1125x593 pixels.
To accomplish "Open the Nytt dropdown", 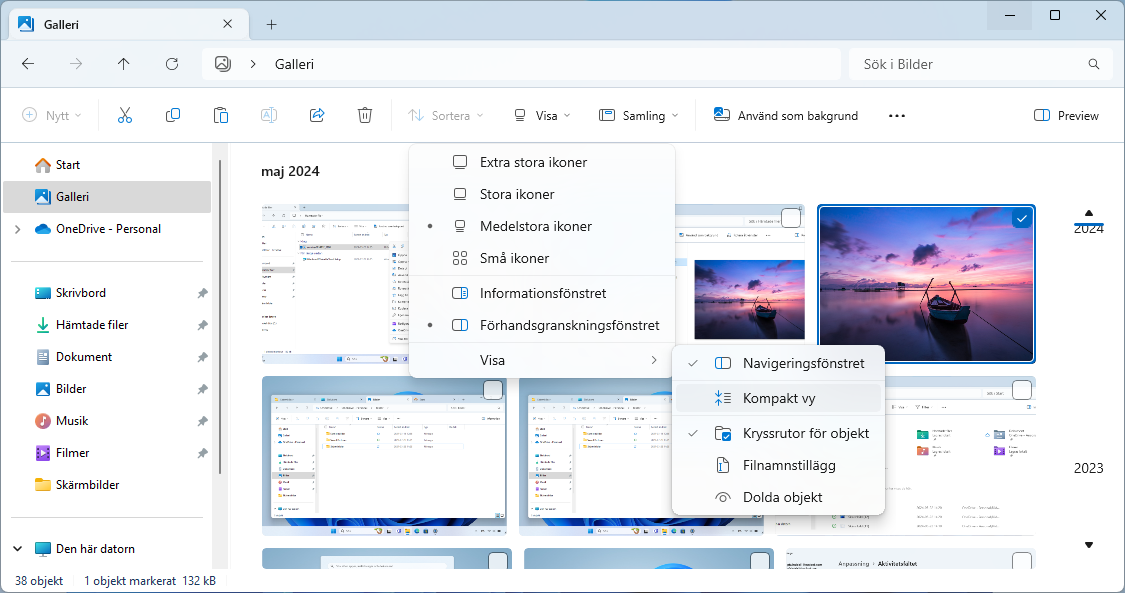I will pyautogui.click(x=52, y=115).
